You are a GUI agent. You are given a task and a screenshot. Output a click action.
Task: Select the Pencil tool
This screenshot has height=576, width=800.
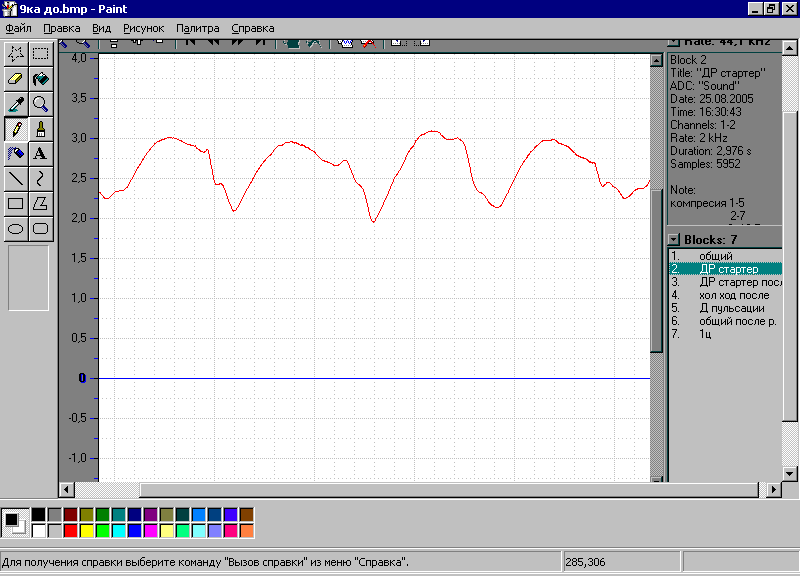16,129
